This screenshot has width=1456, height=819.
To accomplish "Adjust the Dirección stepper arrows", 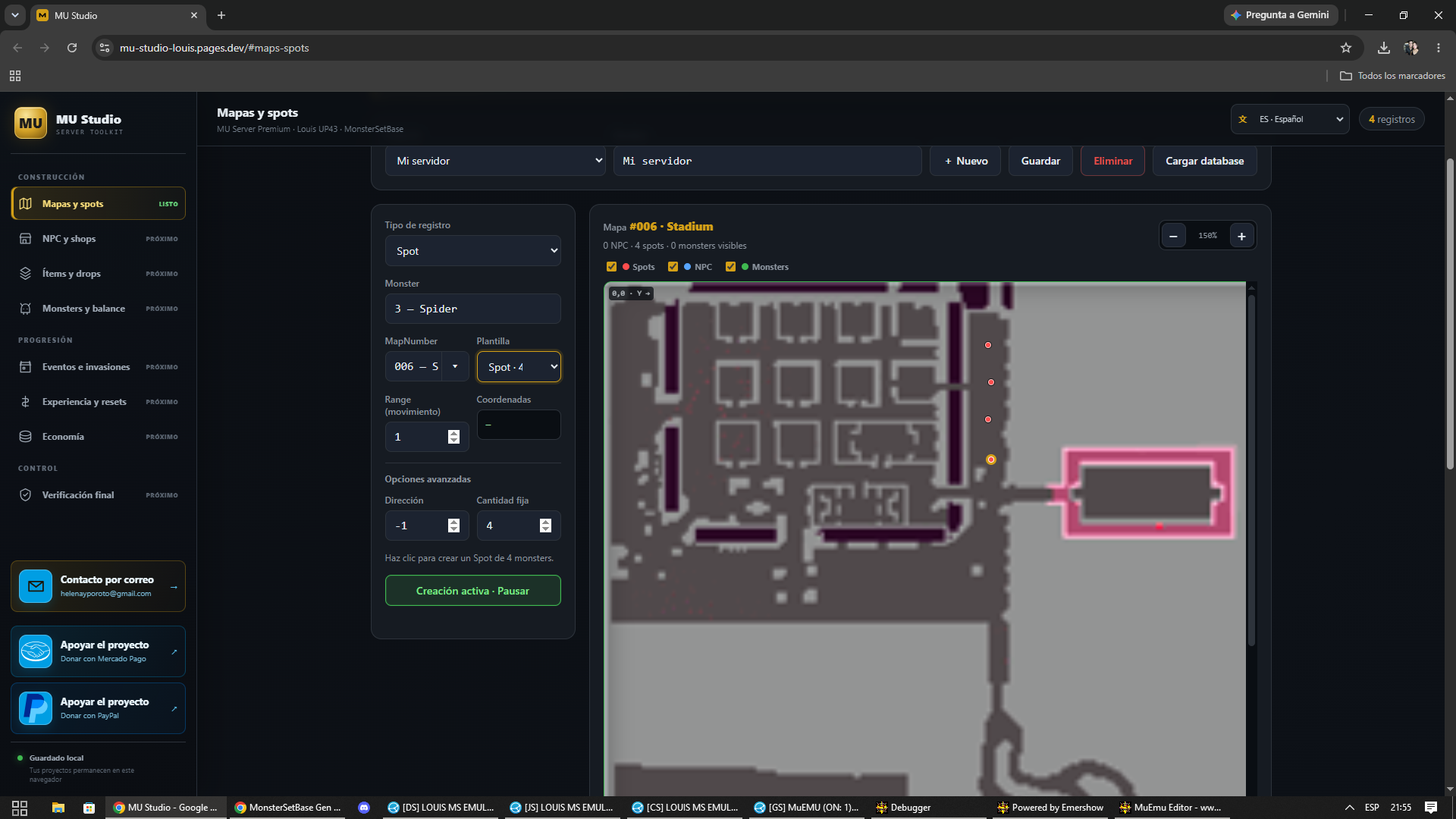I will pyautogui.click(x=453, y=526).
